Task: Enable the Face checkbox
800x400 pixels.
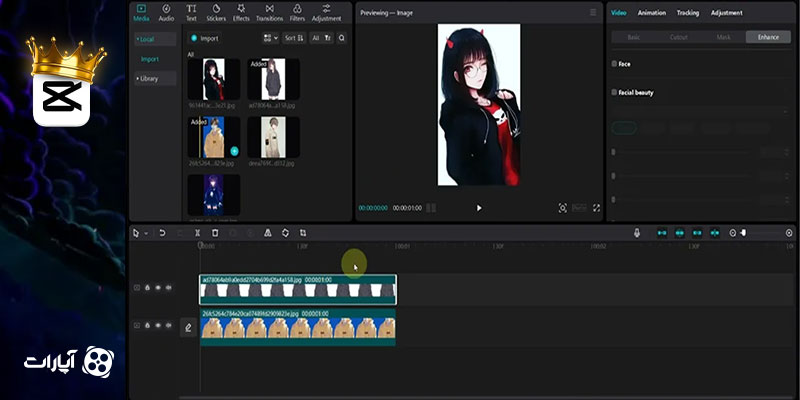Action: (x=614, y=64)
